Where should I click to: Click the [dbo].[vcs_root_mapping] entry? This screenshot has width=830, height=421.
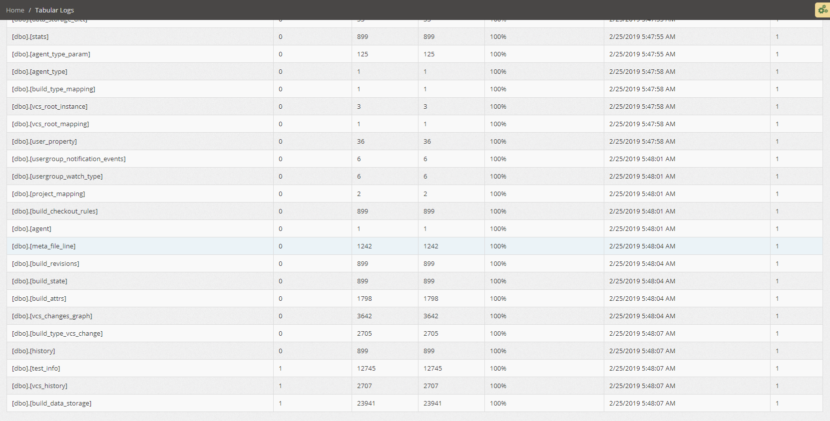point(50,124)
